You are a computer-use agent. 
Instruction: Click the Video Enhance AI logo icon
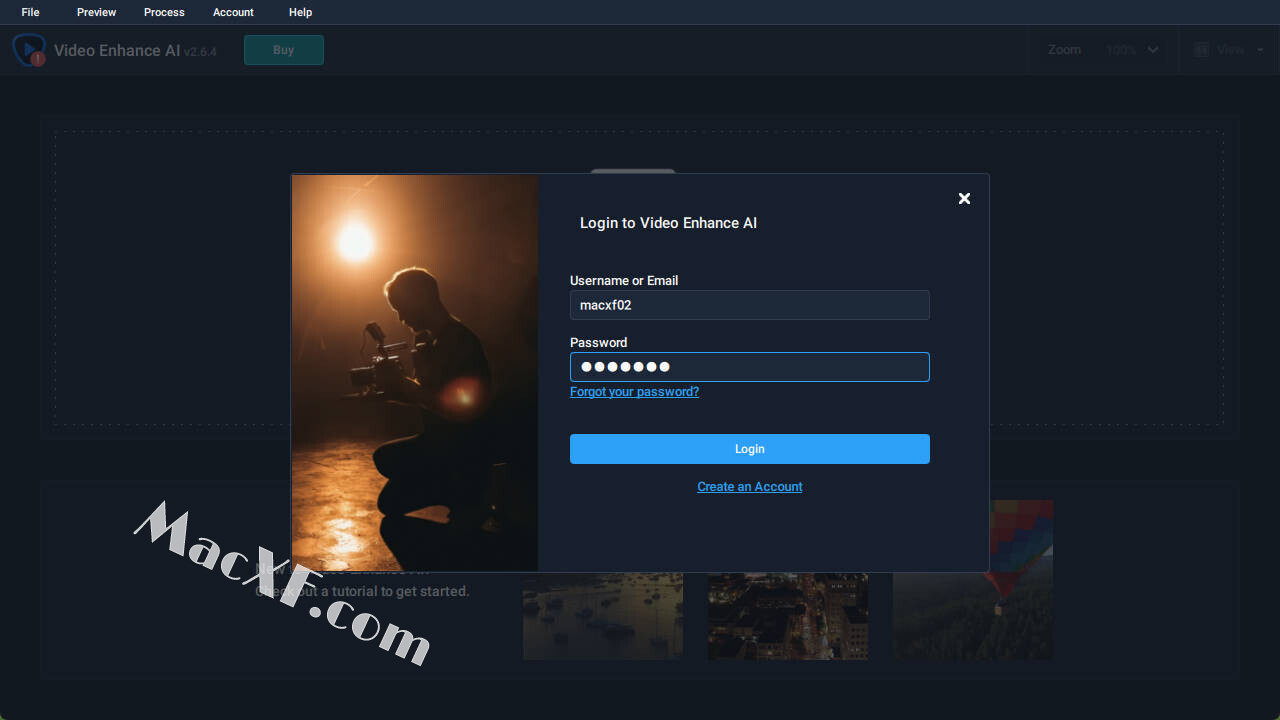[29, 50]
